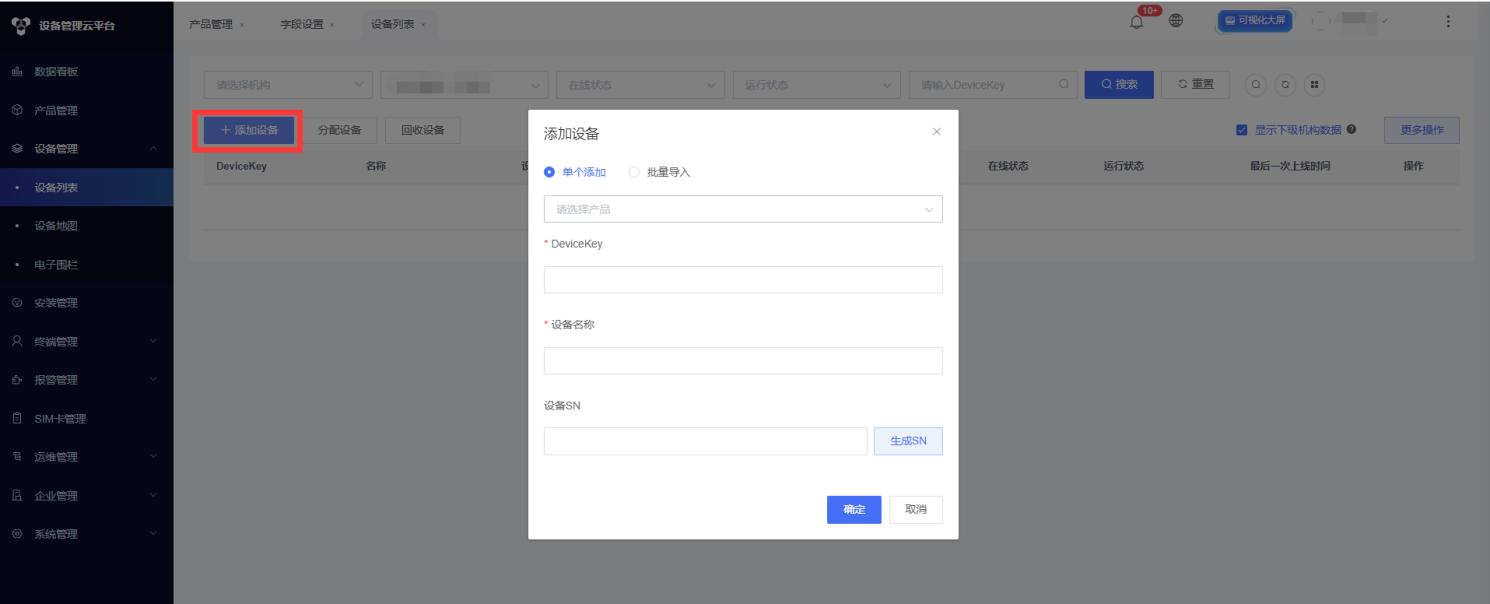The width and height of the screenshot is (1490, 604).
Task: Open the 在线状态 filter dropdown
Action: point(640,85)
